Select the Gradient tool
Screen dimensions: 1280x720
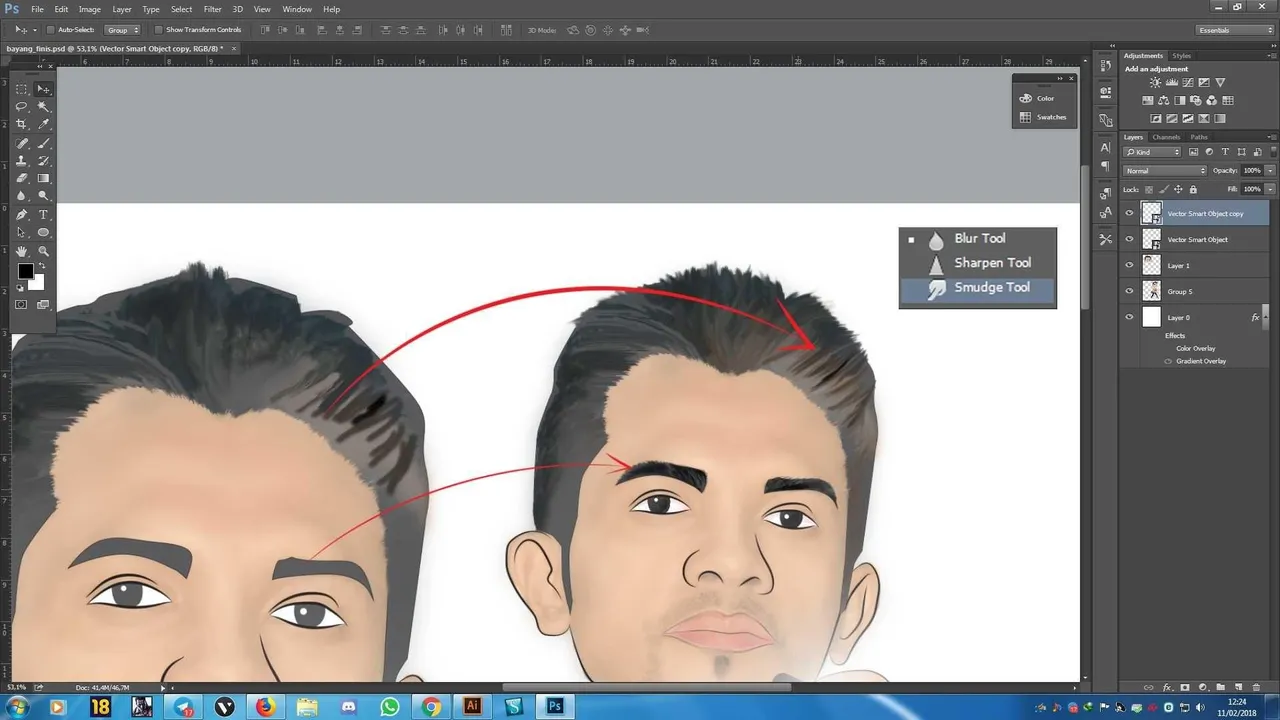44,178
